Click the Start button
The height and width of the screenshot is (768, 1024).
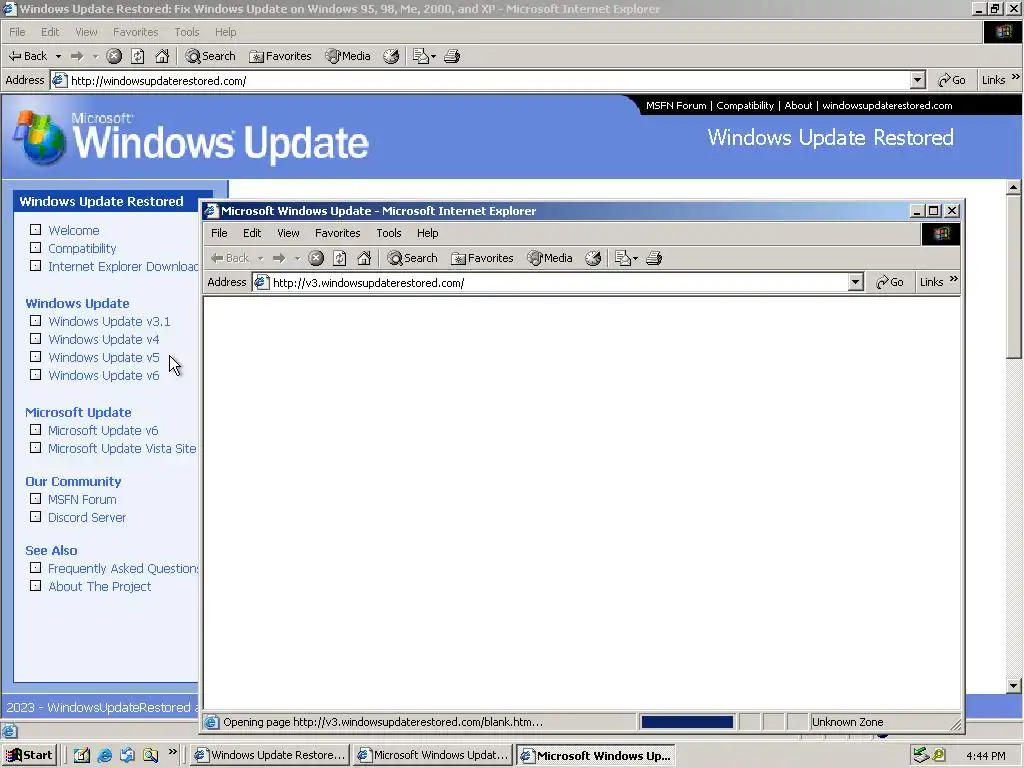click(29, 756)
